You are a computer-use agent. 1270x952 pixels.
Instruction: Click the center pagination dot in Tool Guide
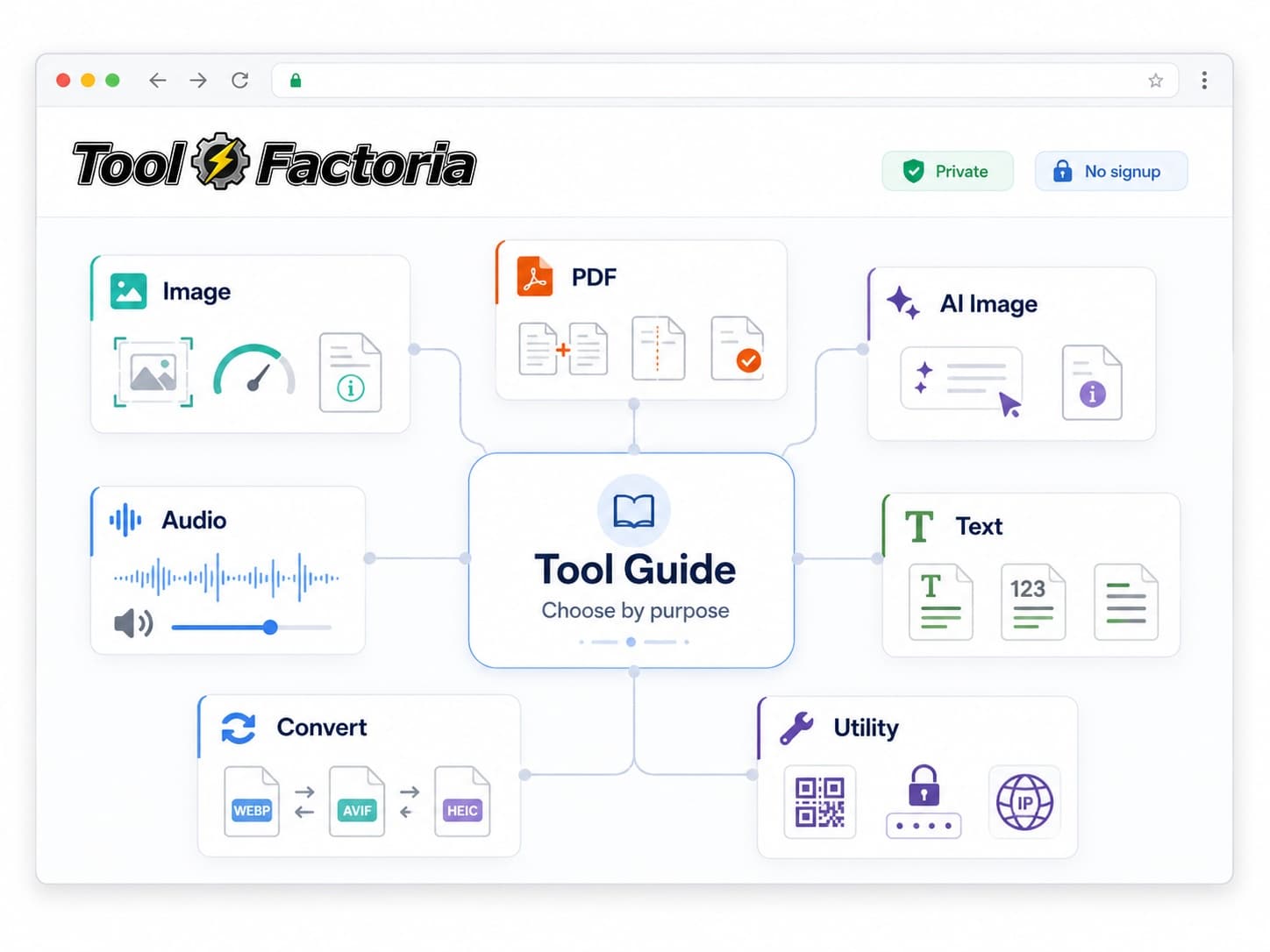(x=631, y=642)
